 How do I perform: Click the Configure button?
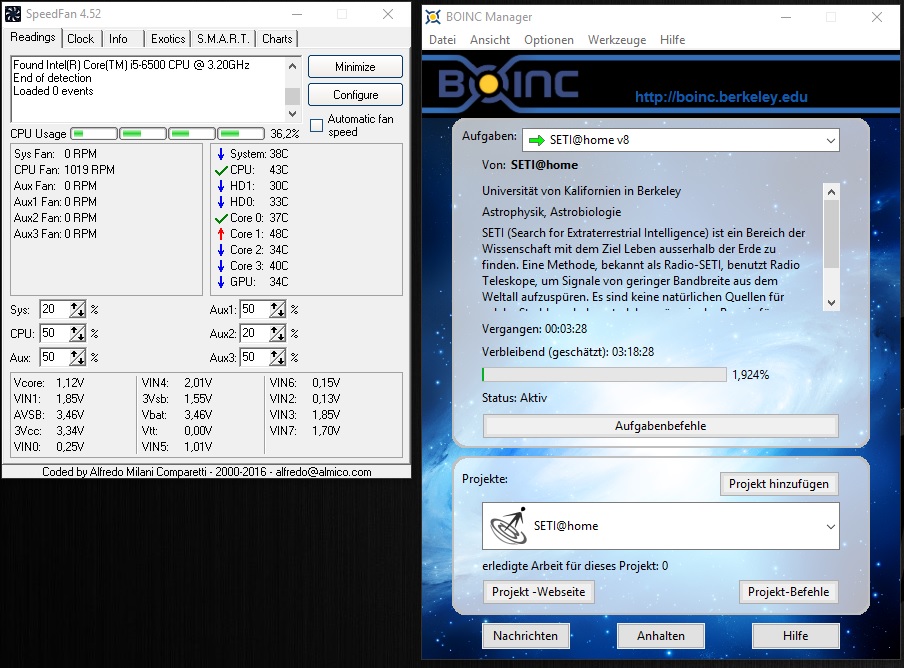click(x=355, y=95)
